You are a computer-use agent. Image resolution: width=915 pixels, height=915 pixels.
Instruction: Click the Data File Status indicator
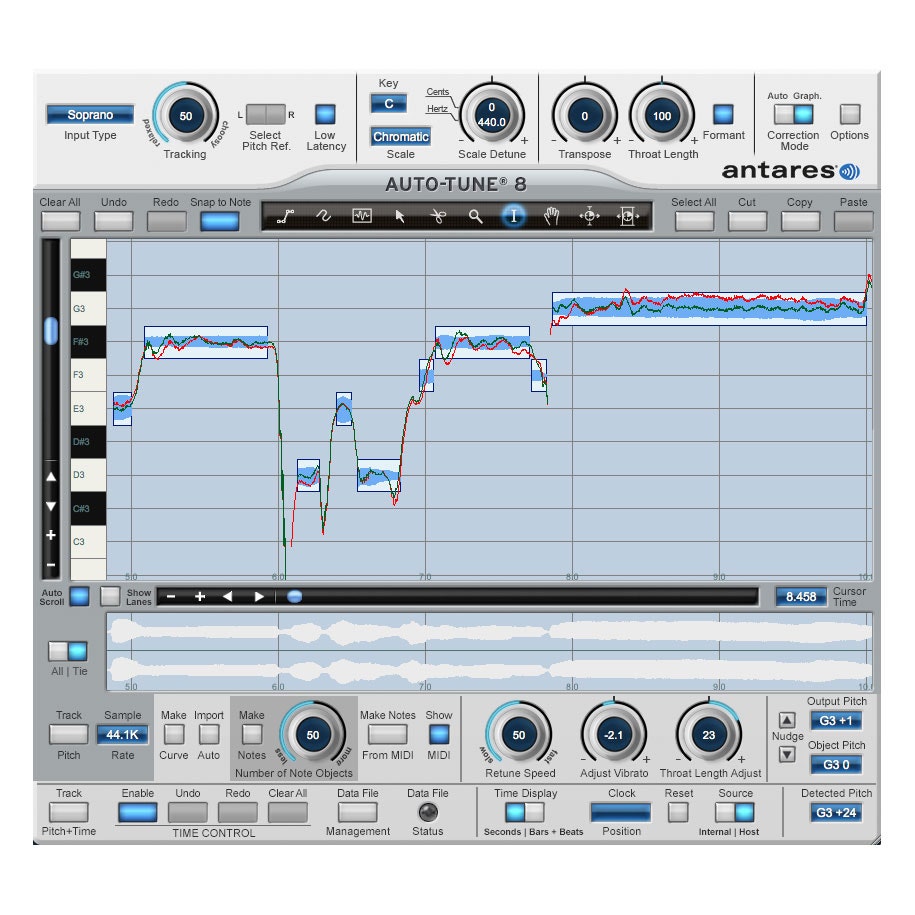(x=428, y=812)
